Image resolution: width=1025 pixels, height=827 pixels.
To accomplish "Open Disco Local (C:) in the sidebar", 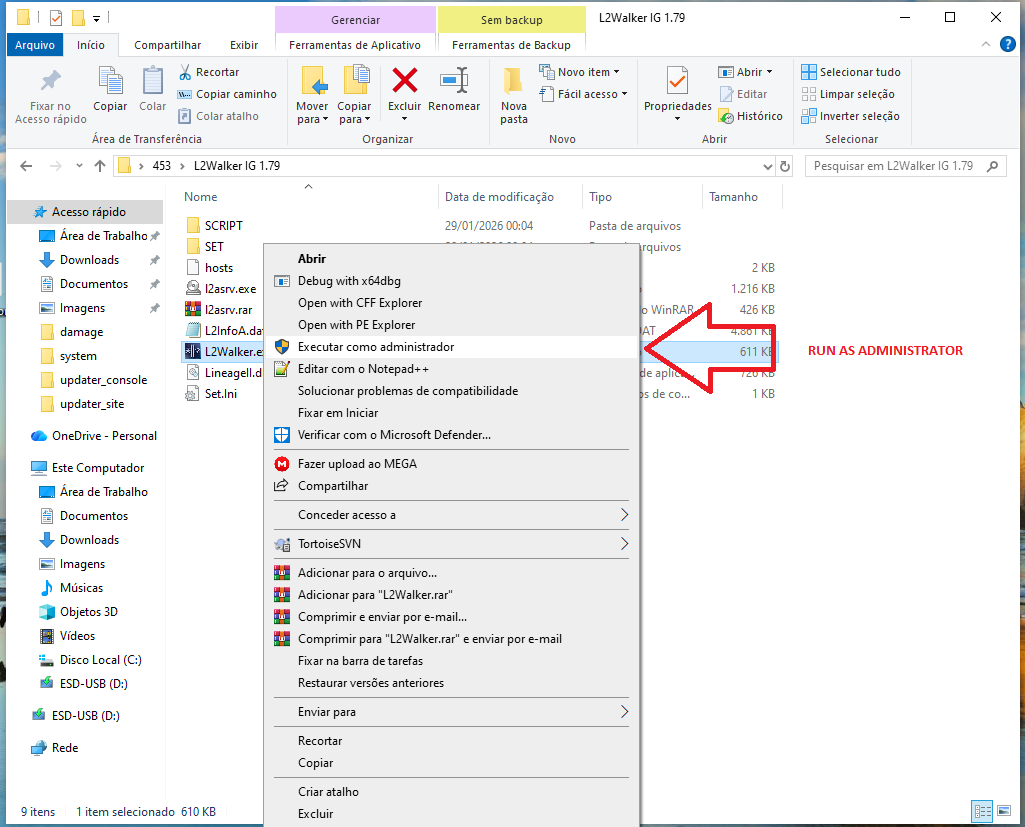I will coord(101,660).
